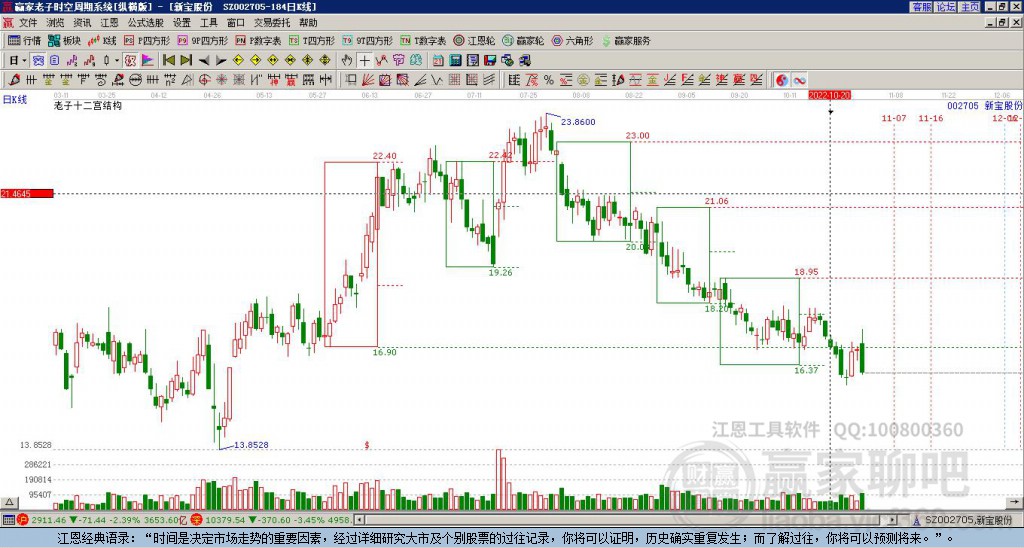This screenshot has width=1024, height=548.
Task: Click the 21.4645 red price marker
Action: click(26, 194)
